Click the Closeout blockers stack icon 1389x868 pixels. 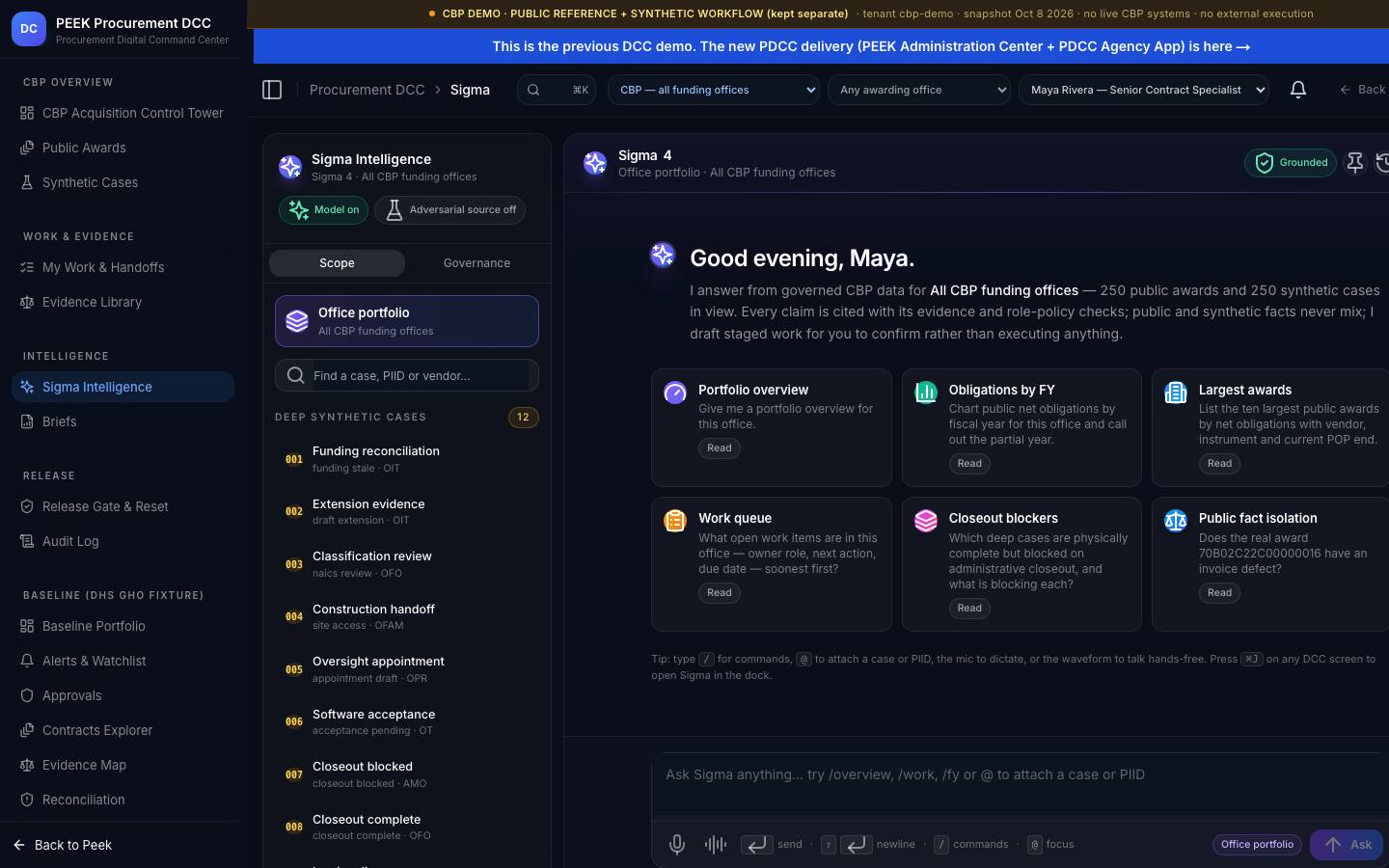click(x=926, y=521)
